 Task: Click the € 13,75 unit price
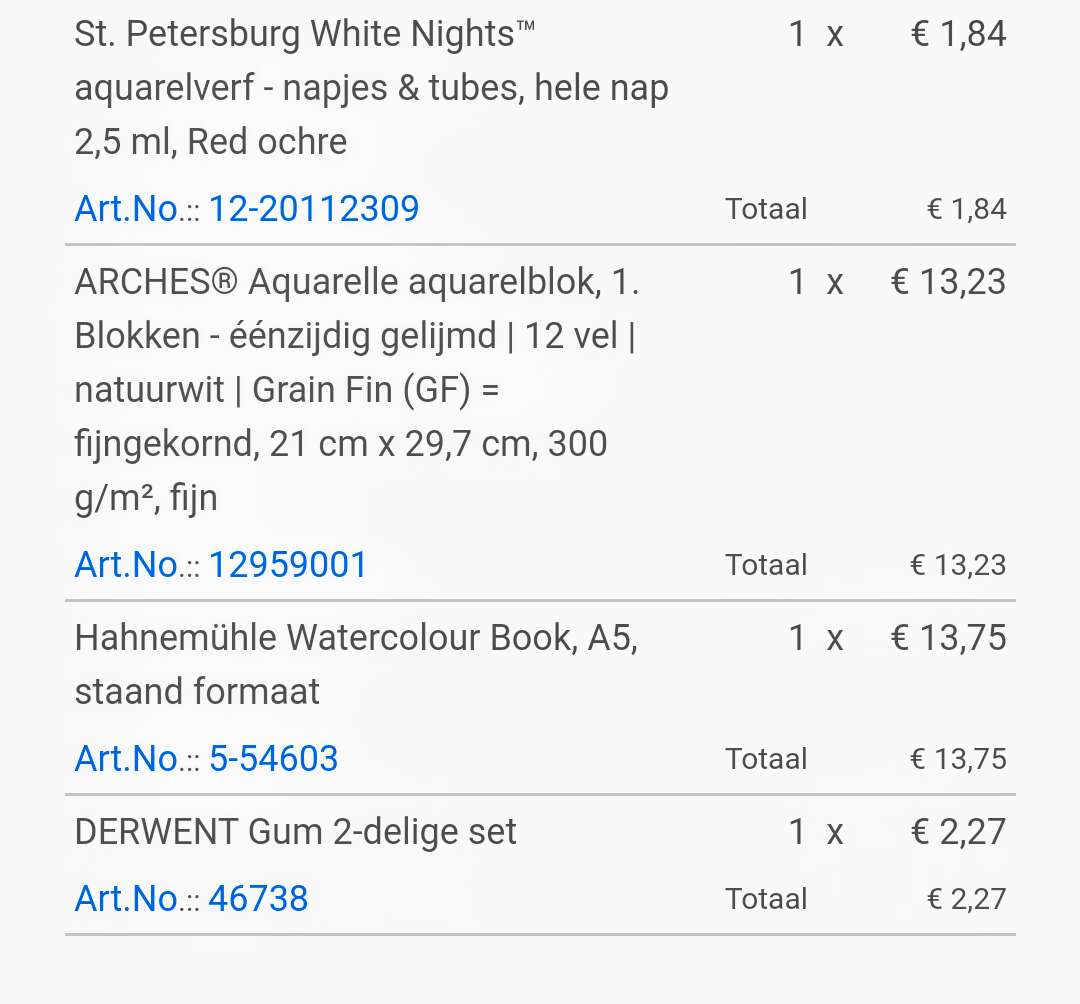click(x=948, y=638)
